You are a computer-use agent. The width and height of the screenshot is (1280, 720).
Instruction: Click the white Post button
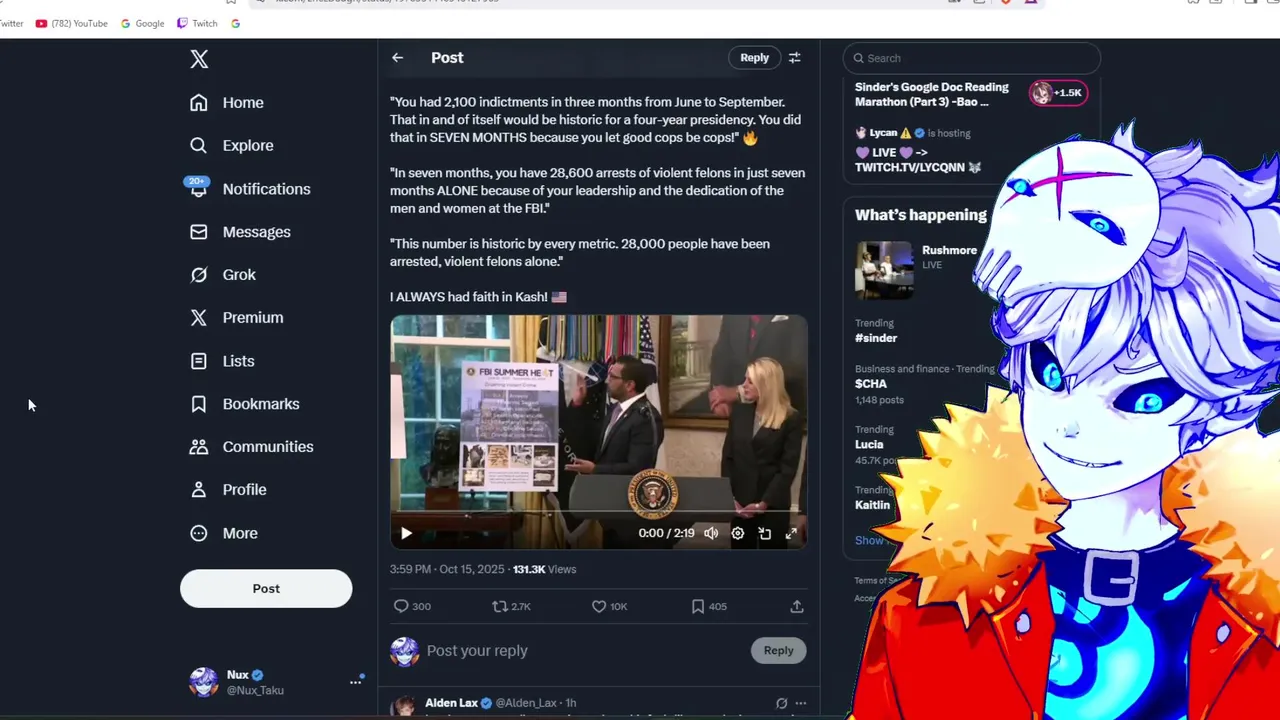266,589
